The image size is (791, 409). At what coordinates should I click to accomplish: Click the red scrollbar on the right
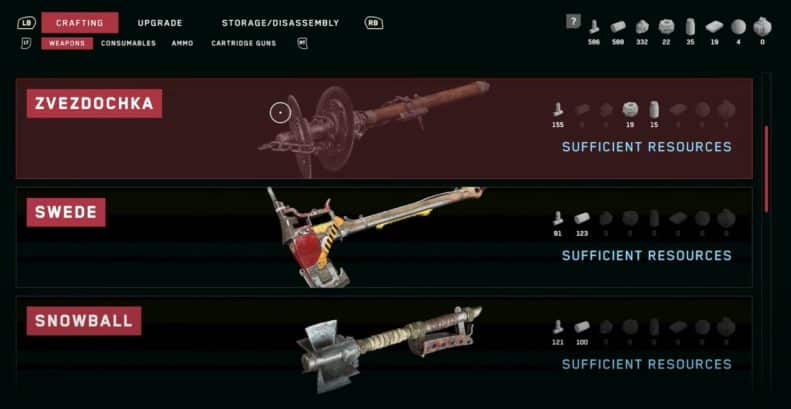pyautogui.click(x=766, y=169)
